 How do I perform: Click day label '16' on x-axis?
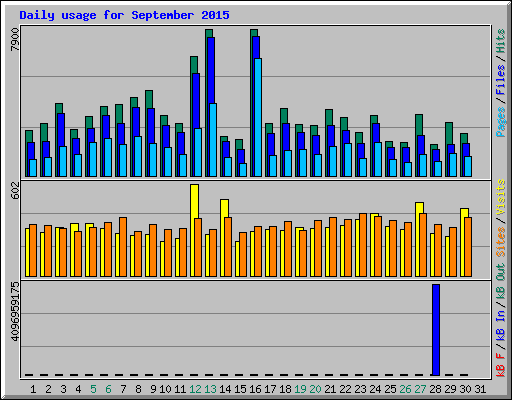coord(255,389)
